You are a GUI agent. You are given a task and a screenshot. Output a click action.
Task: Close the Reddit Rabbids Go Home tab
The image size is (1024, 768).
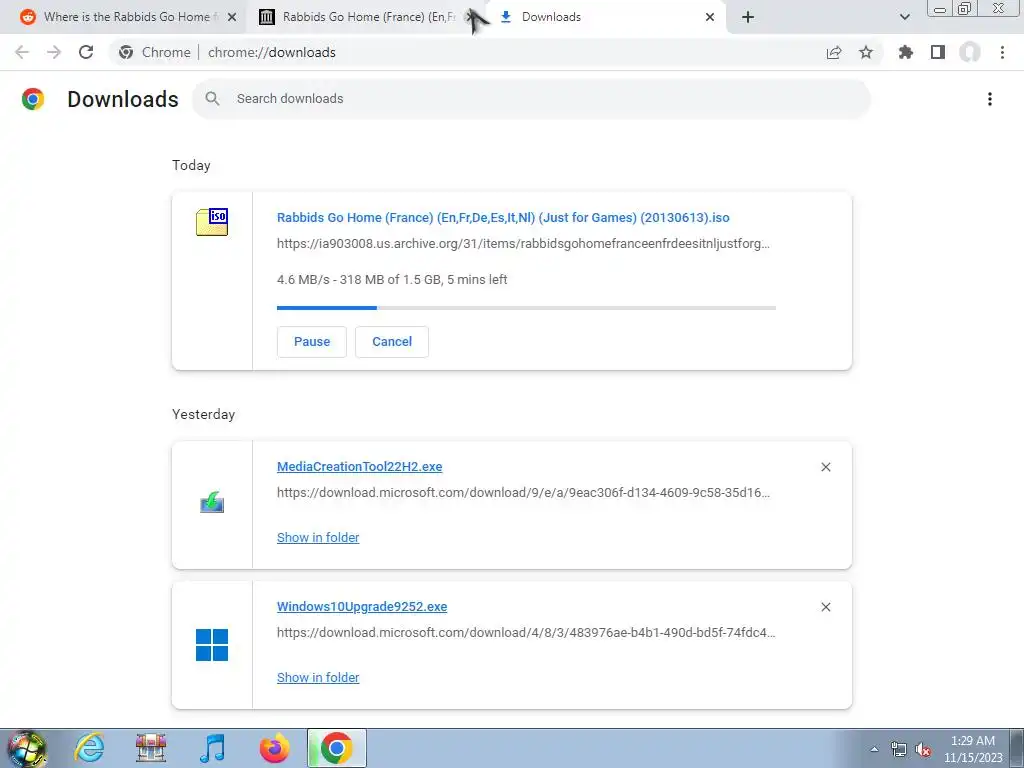coord(232,17)
